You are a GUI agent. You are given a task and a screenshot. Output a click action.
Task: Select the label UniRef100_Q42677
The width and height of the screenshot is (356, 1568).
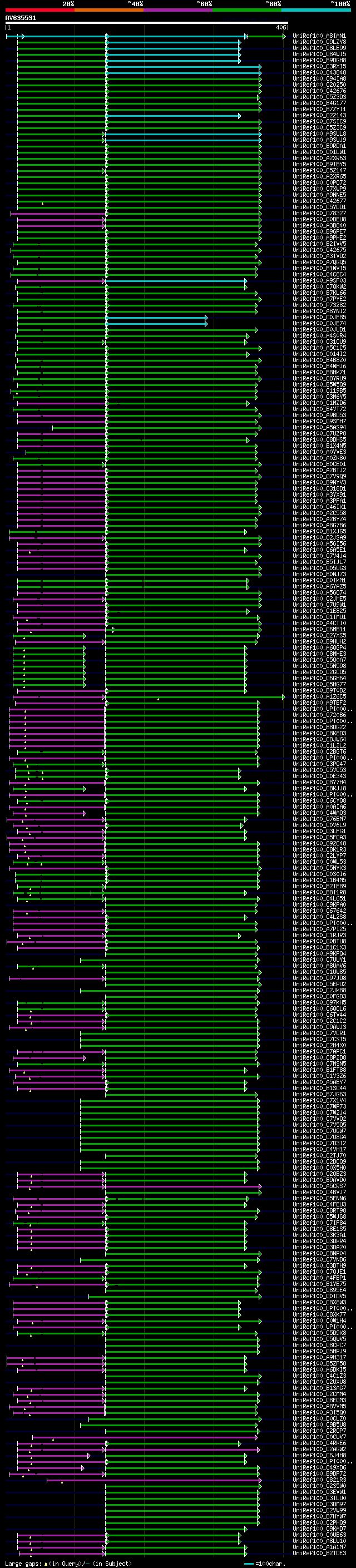[x=319, y=201]
